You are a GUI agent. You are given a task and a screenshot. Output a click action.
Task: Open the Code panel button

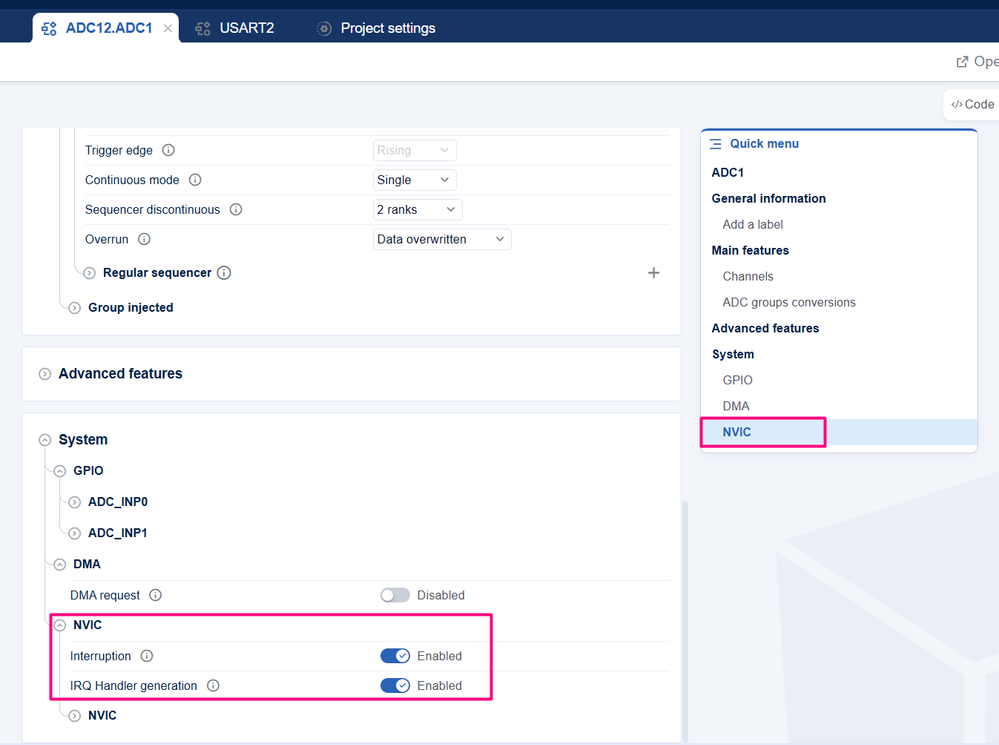972,105
